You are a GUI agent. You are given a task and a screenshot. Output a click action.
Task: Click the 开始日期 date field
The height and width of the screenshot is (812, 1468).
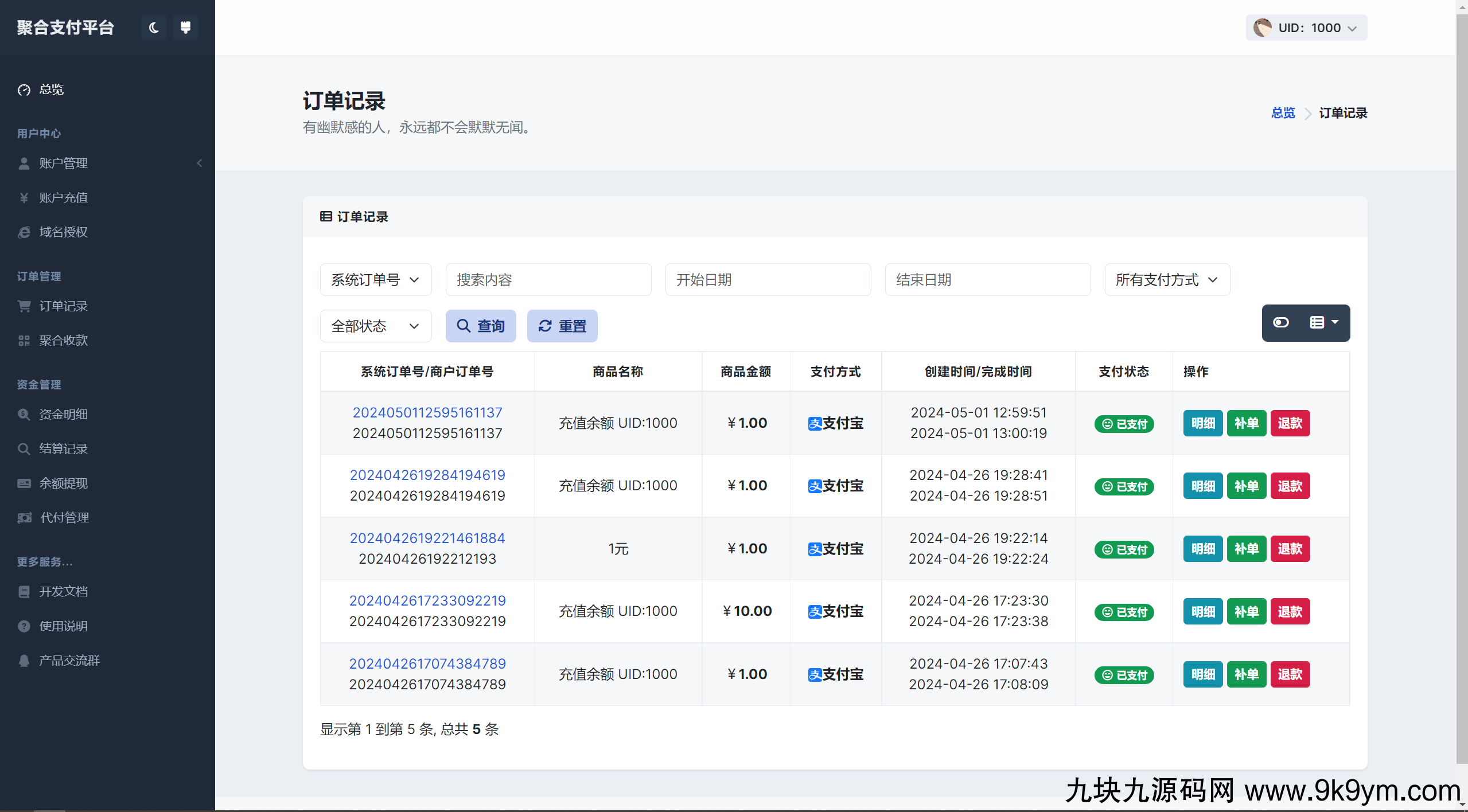[x=768, y=280]
